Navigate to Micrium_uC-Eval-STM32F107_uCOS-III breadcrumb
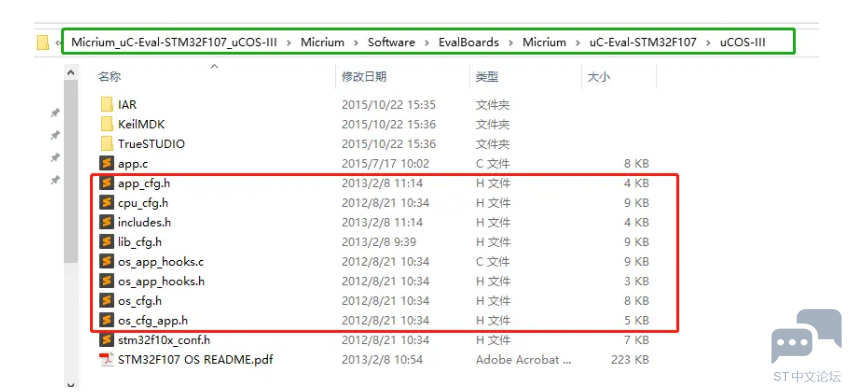850x392 pixels. click(x=174, y=42)
